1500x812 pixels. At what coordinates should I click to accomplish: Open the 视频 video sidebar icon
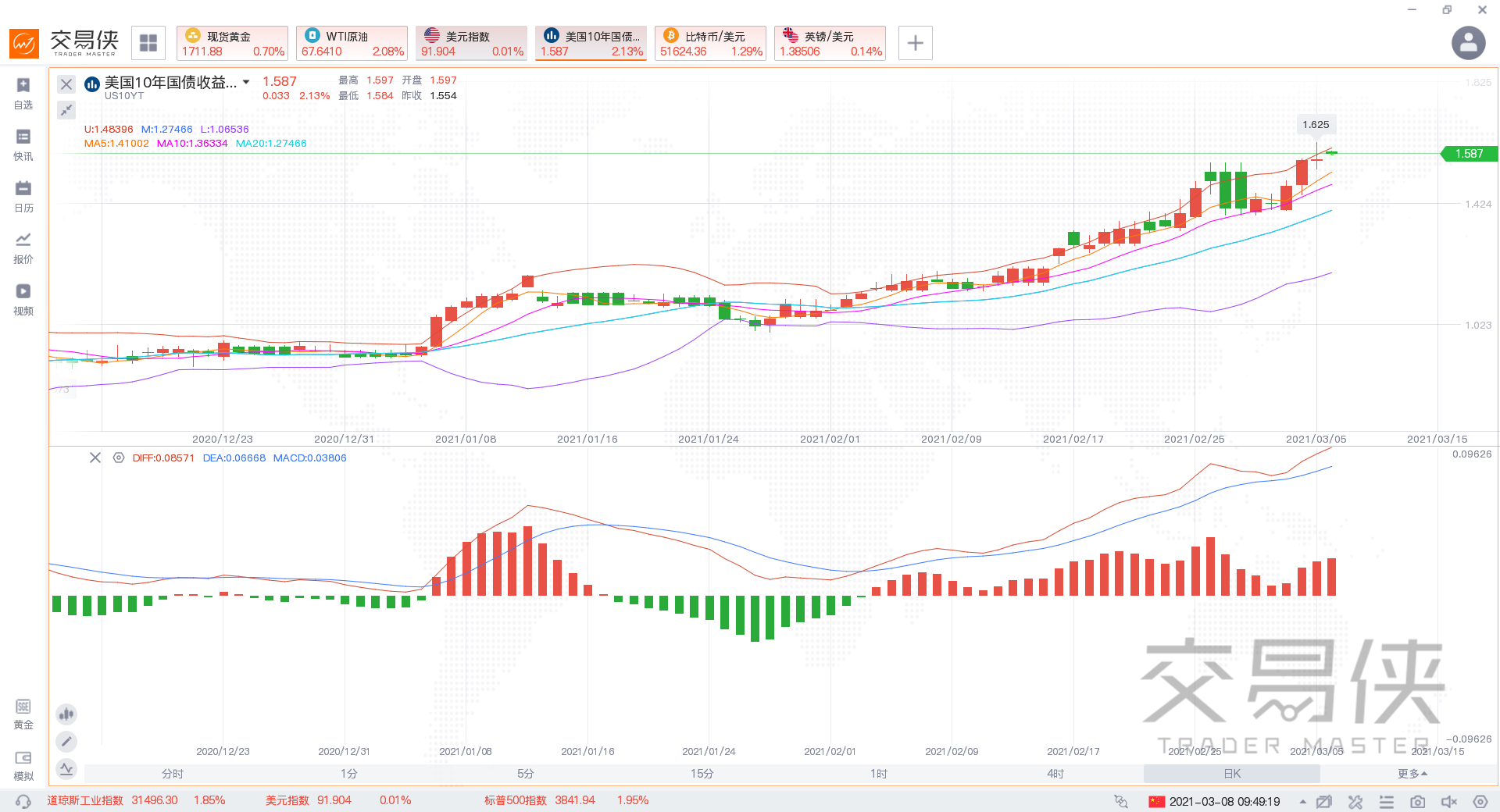(x=23, y=299)
